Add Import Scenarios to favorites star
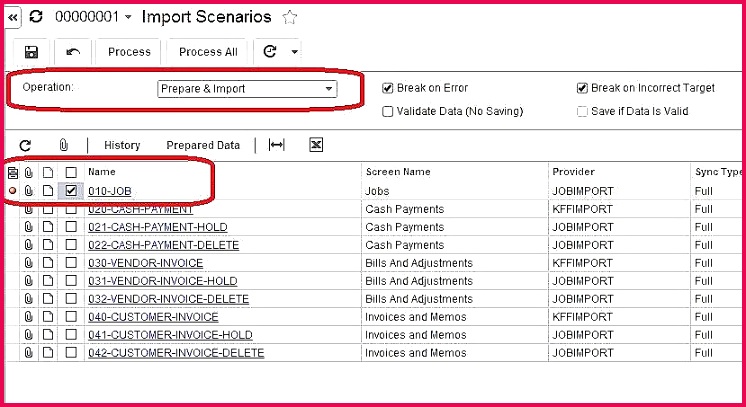 pyautogui.click(x=290, y=17)
